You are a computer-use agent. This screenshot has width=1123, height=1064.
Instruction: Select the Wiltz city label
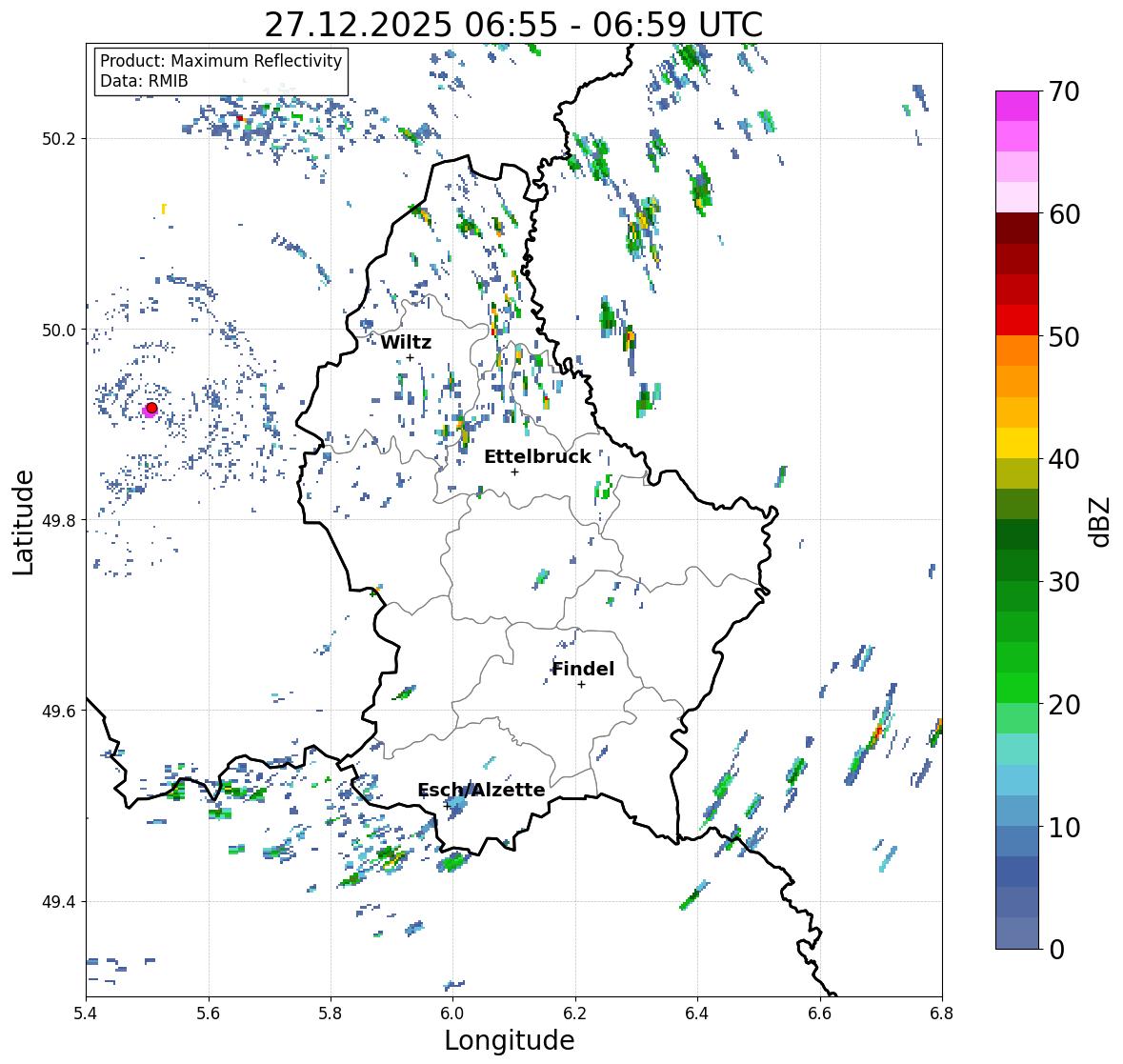click(x=406, y=342)
